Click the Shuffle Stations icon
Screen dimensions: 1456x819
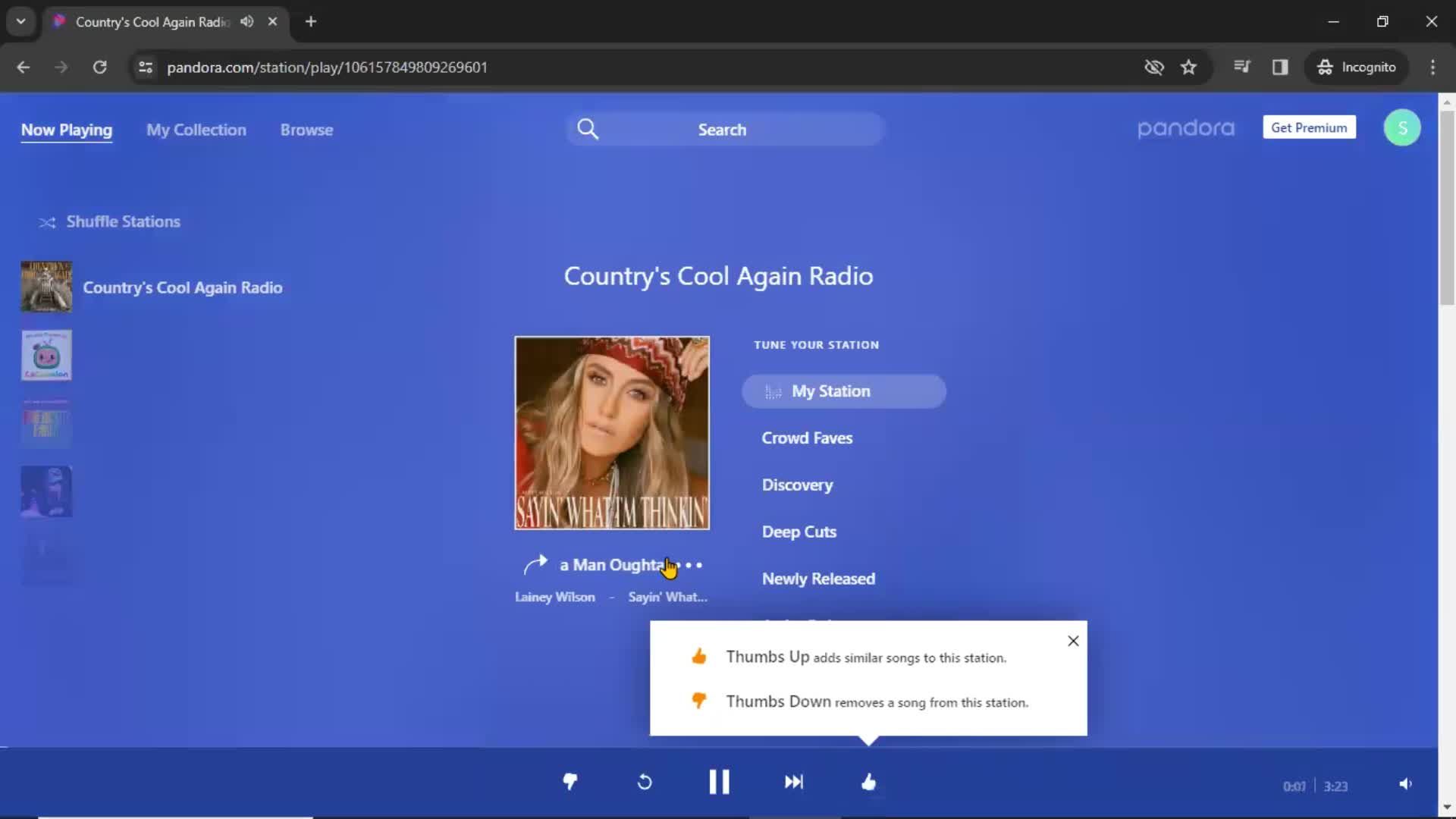click(x=47, y=221)
